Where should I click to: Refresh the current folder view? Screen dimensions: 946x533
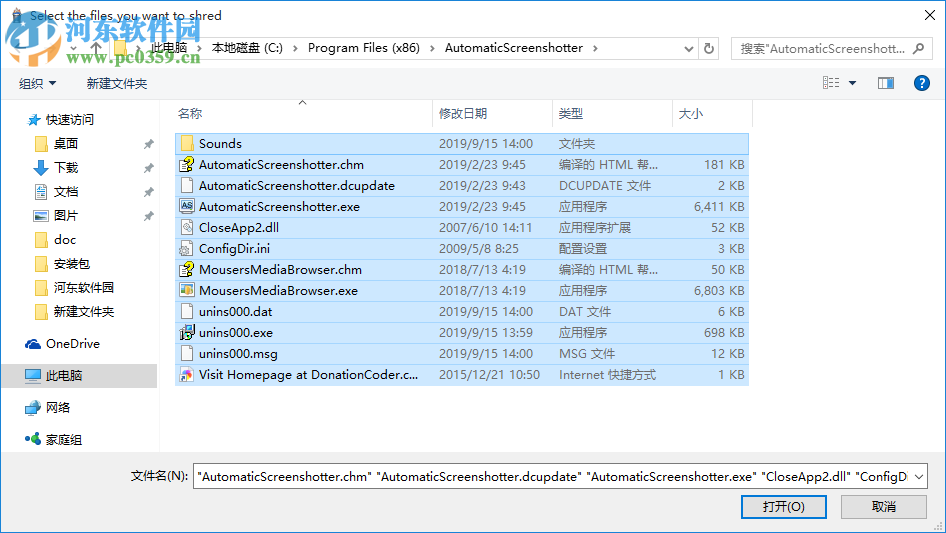click(709, 48)
